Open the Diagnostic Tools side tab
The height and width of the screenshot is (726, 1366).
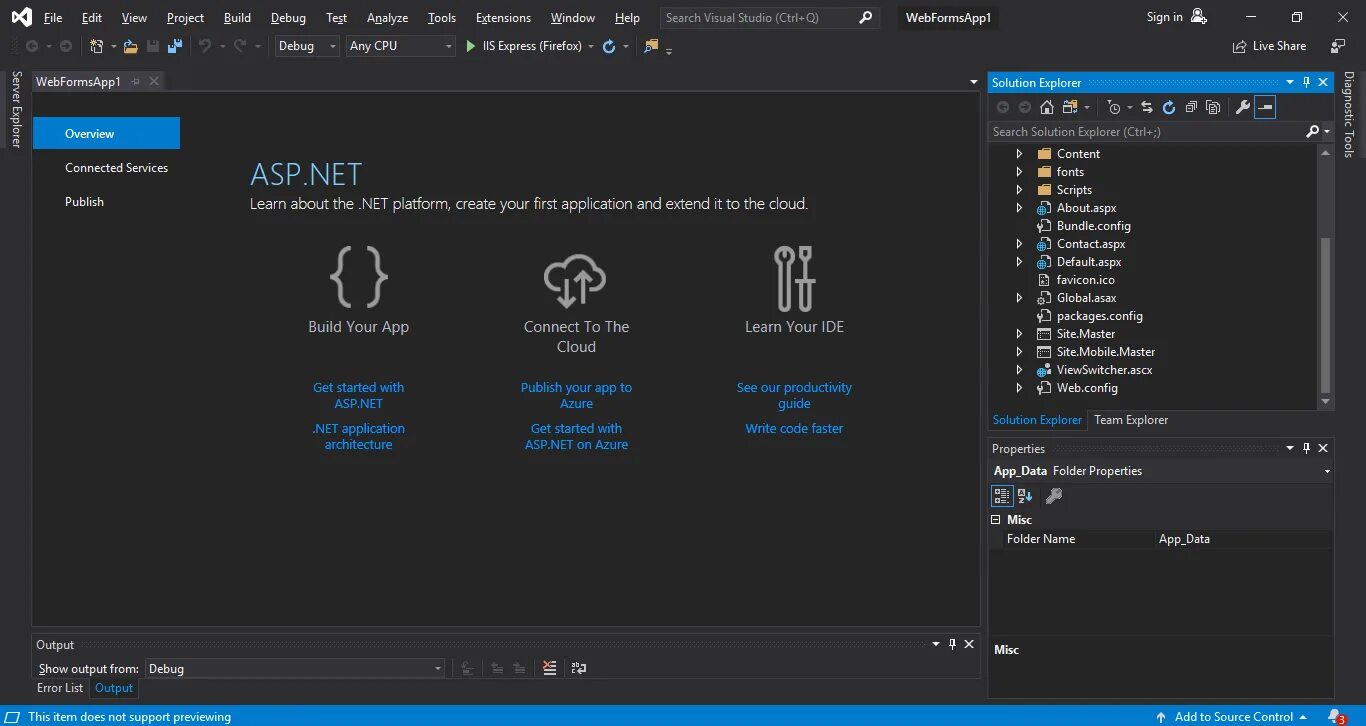point(1348,114)
